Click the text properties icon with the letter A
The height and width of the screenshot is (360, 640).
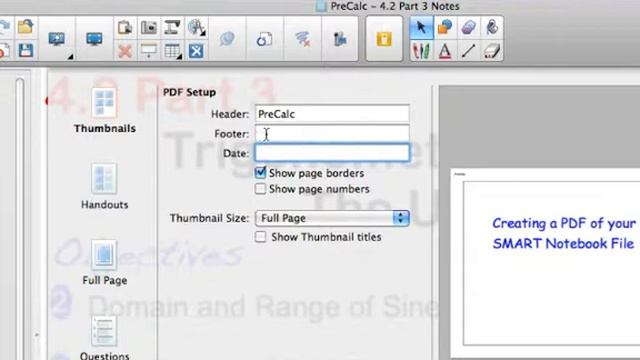point(196,27)
